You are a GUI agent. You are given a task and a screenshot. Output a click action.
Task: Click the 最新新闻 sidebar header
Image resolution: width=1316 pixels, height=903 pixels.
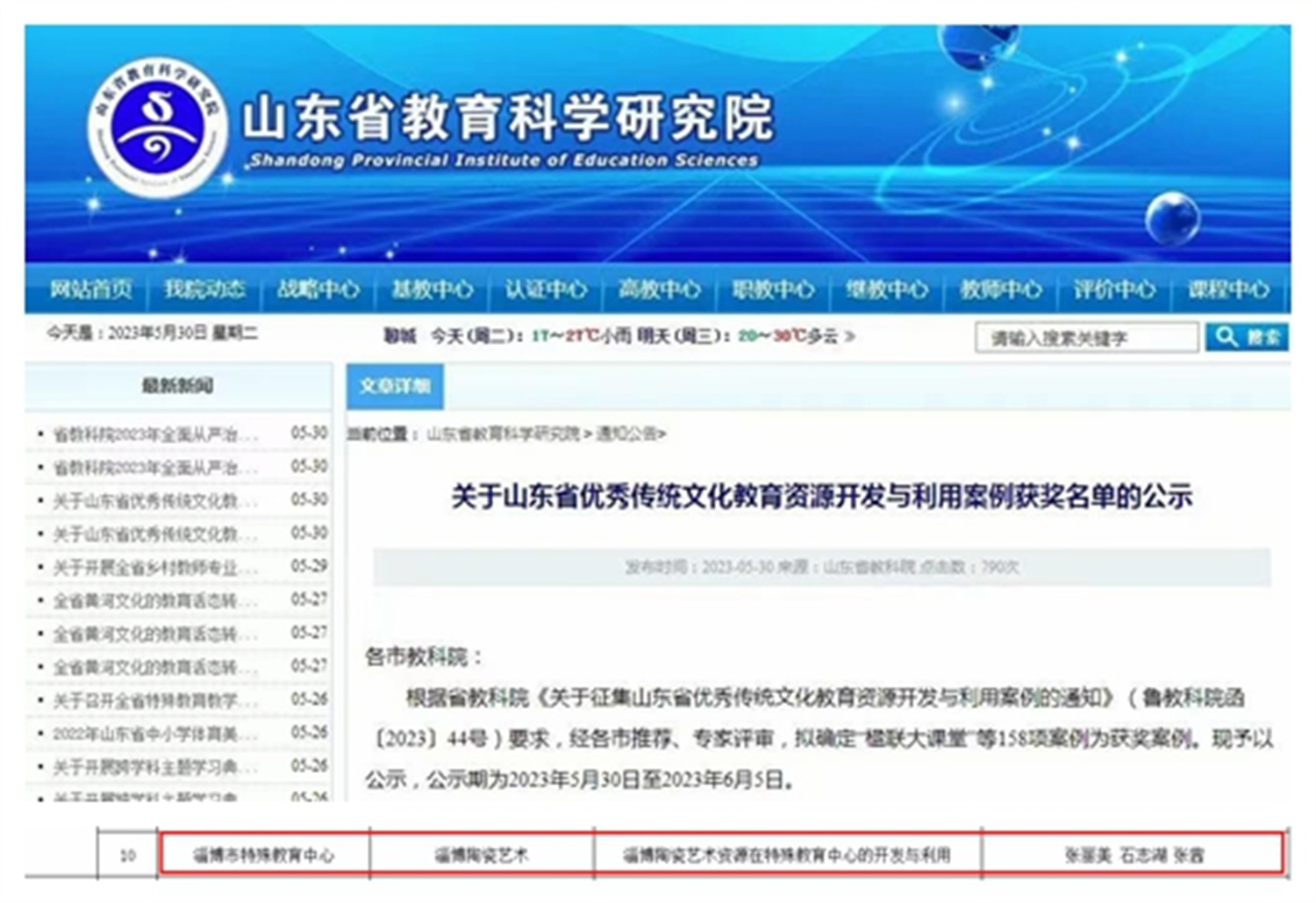pos(178,385)
